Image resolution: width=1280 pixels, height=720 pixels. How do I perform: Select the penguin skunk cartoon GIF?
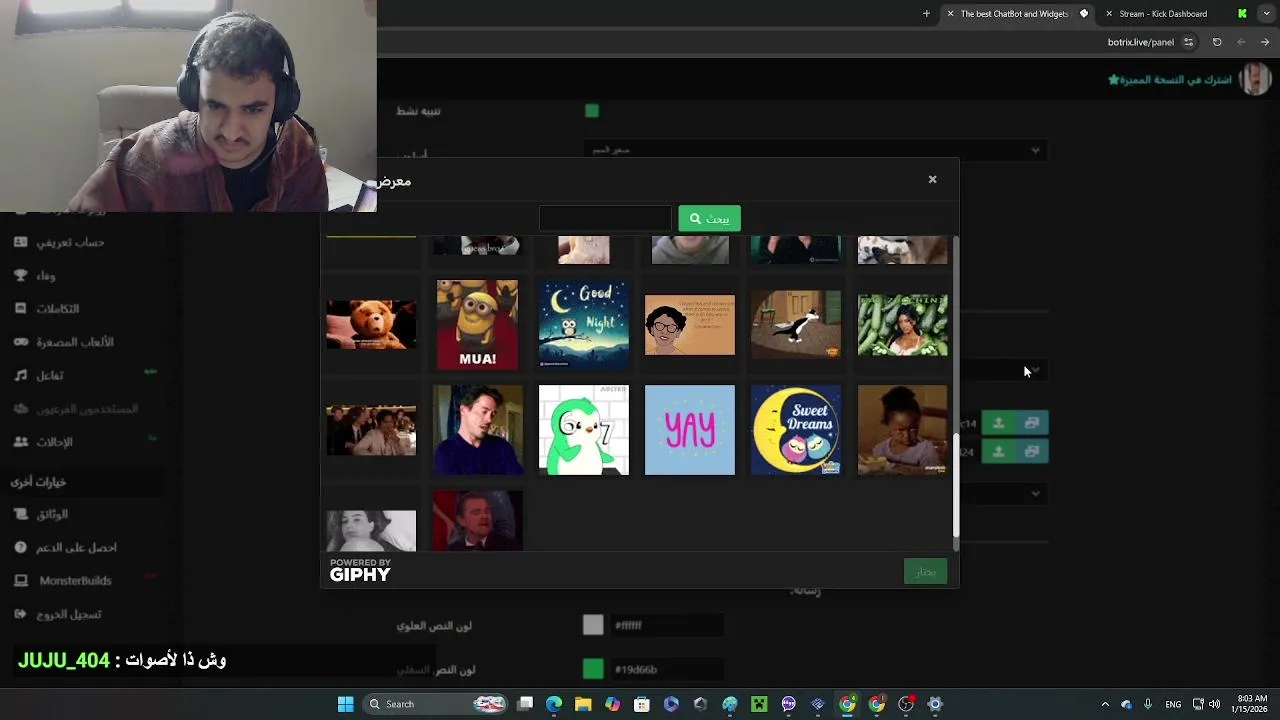pos(796,324)
